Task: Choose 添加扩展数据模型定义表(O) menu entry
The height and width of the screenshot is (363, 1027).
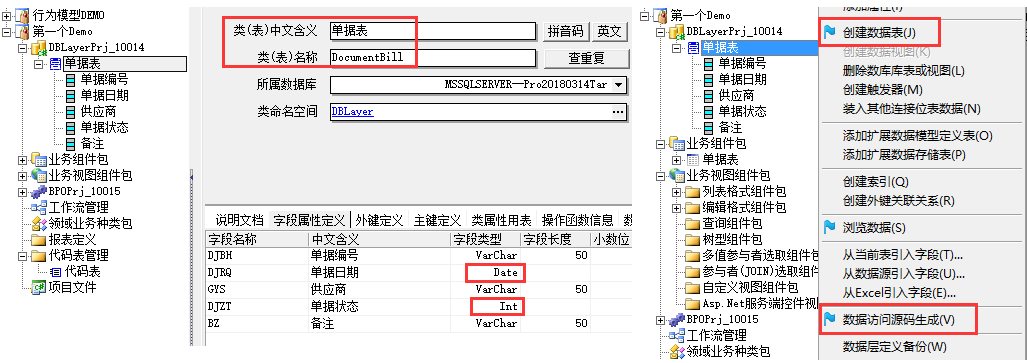Action: 918,136
